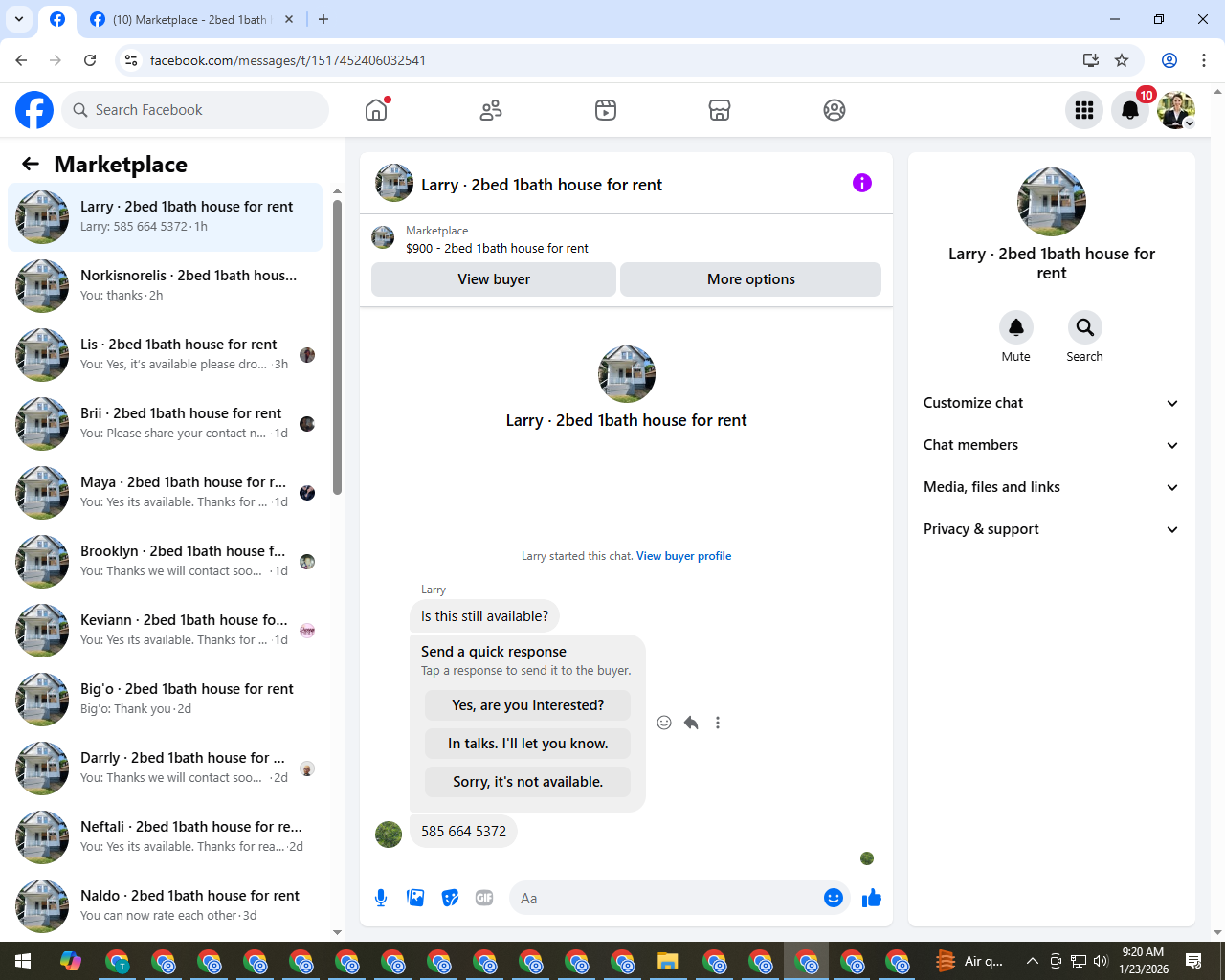The height and width of the screenshot is (980, 1225).
Task: Open the message more options three dots
Action: tap(718, 723)
